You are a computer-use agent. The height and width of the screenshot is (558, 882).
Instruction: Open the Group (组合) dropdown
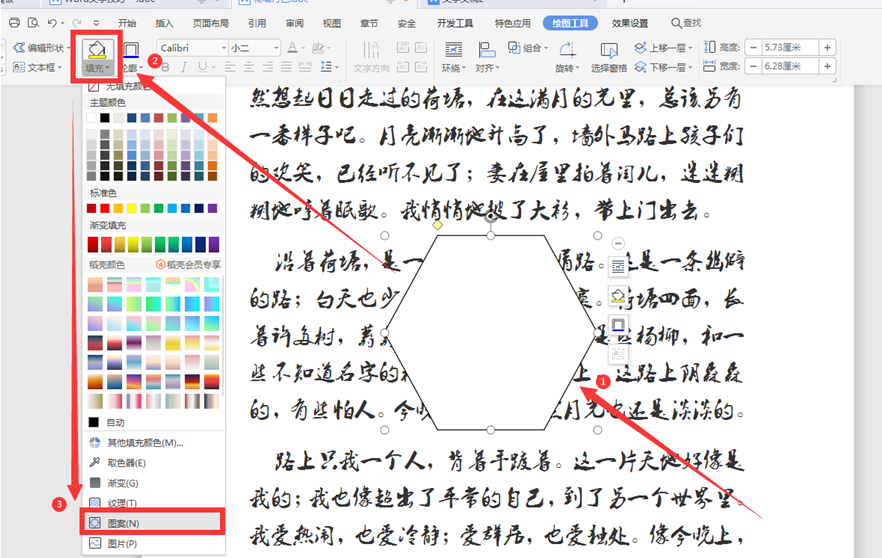coord(528,48)
